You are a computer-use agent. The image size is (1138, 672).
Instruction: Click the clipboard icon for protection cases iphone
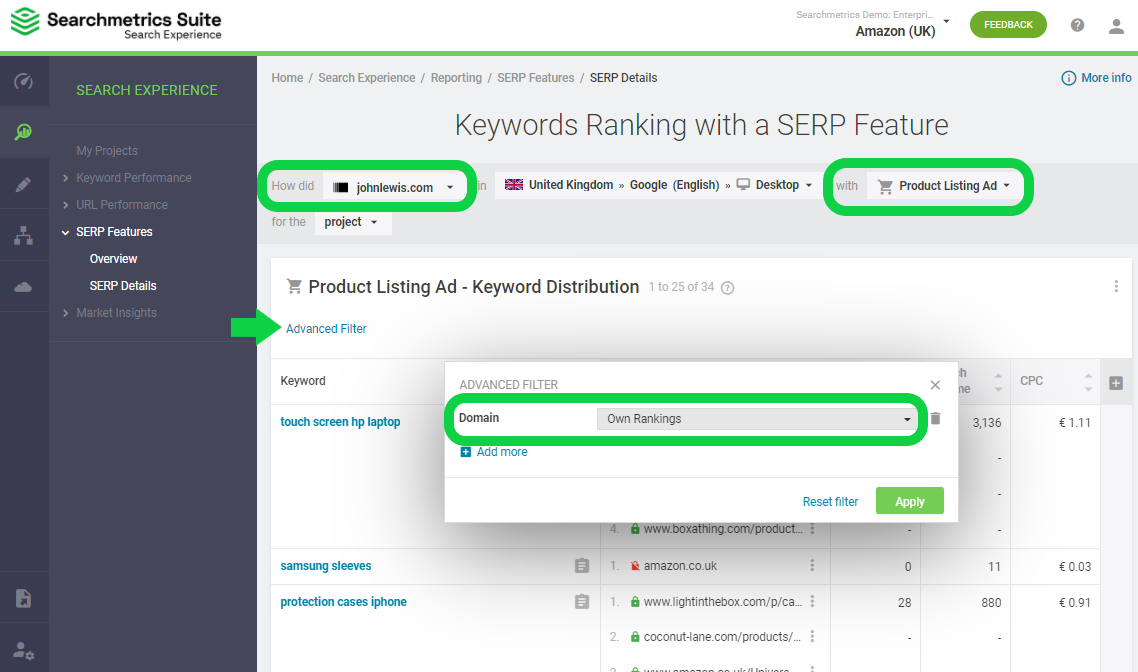pos(582,602)
